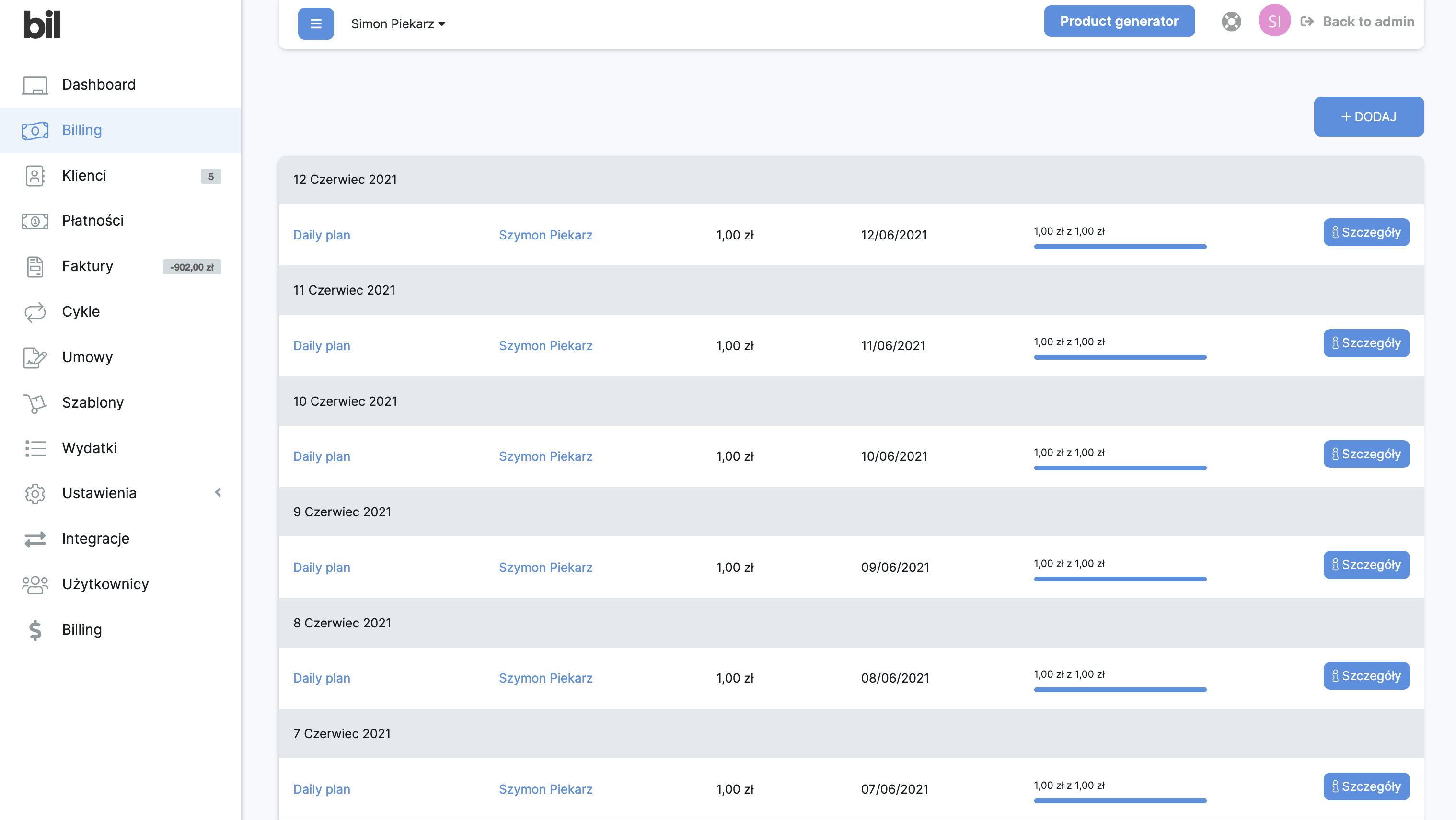Click the Integracje exchange arrows icon

coord(35,539)
